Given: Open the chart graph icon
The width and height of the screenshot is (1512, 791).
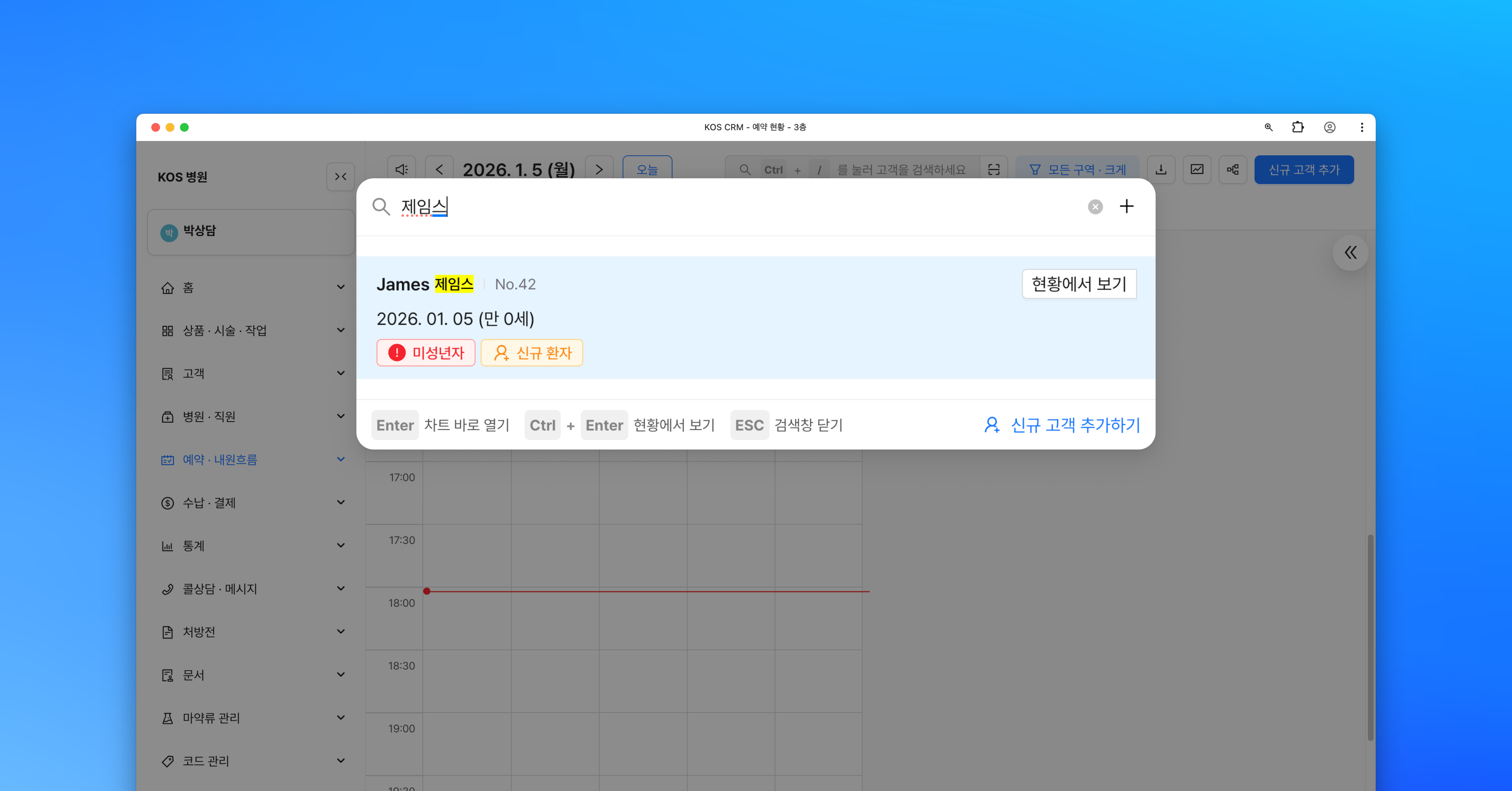Looking at the screenshot, I should coord(1197,170).
